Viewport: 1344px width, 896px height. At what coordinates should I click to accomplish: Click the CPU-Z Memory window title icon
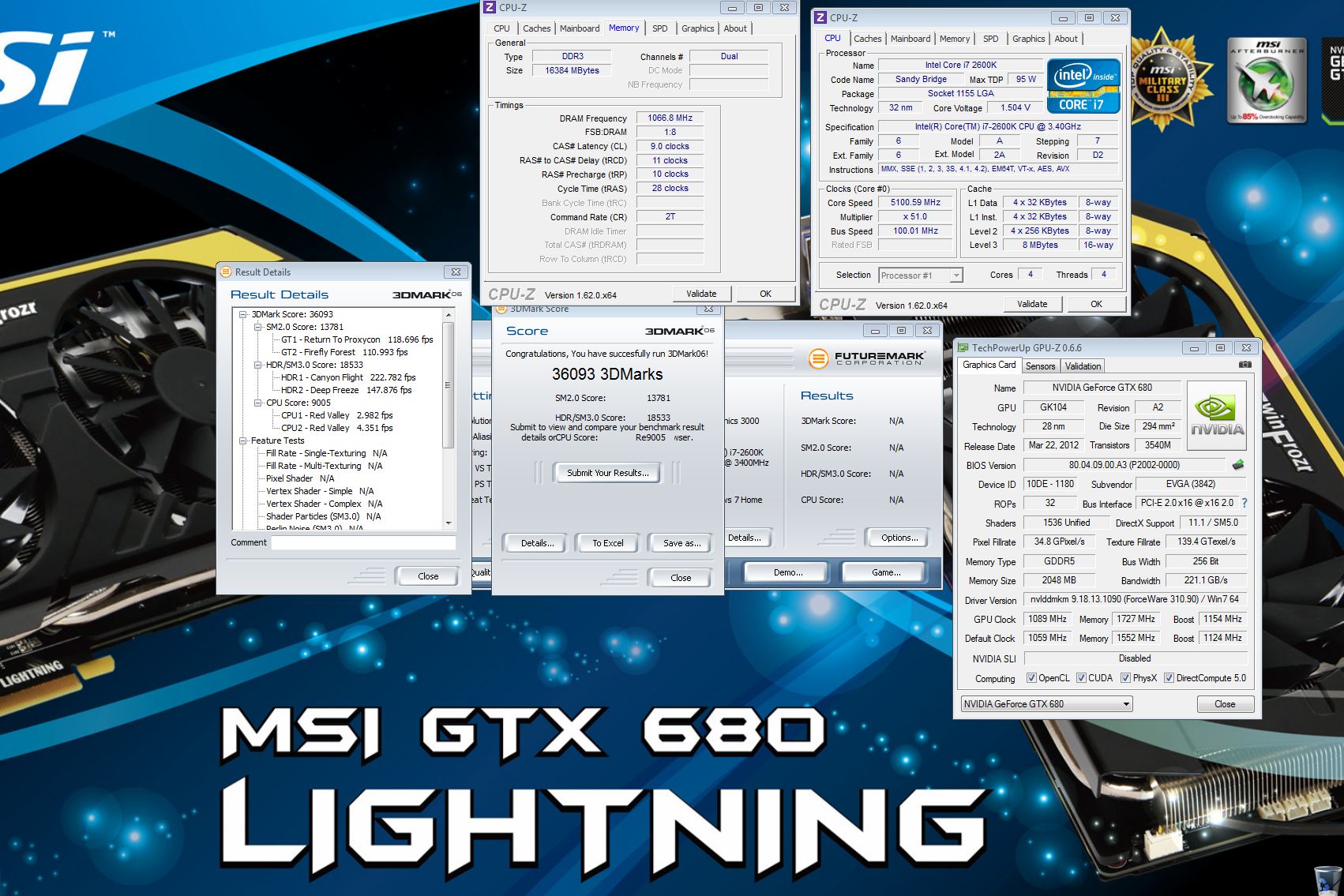coord(490,7)
